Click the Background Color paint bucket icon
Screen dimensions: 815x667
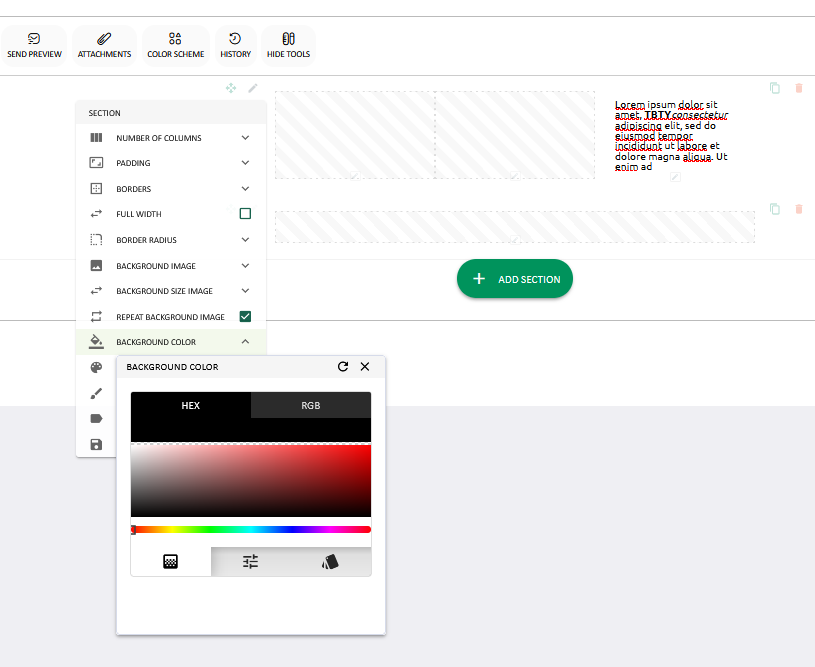coord(96,342)
